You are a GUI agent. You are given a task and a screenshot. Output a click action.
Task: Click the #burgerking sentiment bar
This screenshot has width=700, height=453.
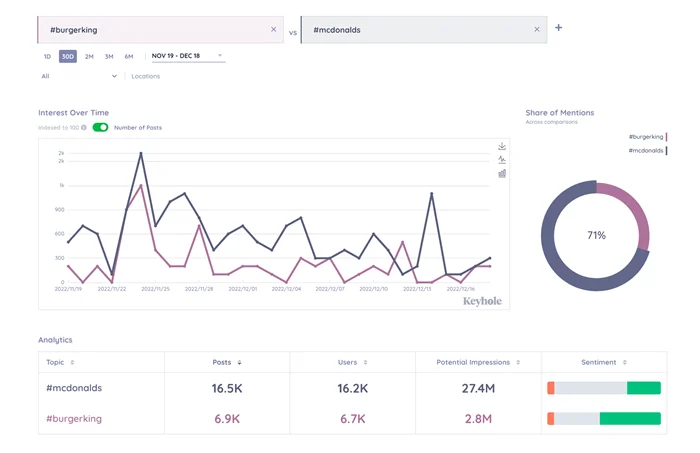point(604,419)
